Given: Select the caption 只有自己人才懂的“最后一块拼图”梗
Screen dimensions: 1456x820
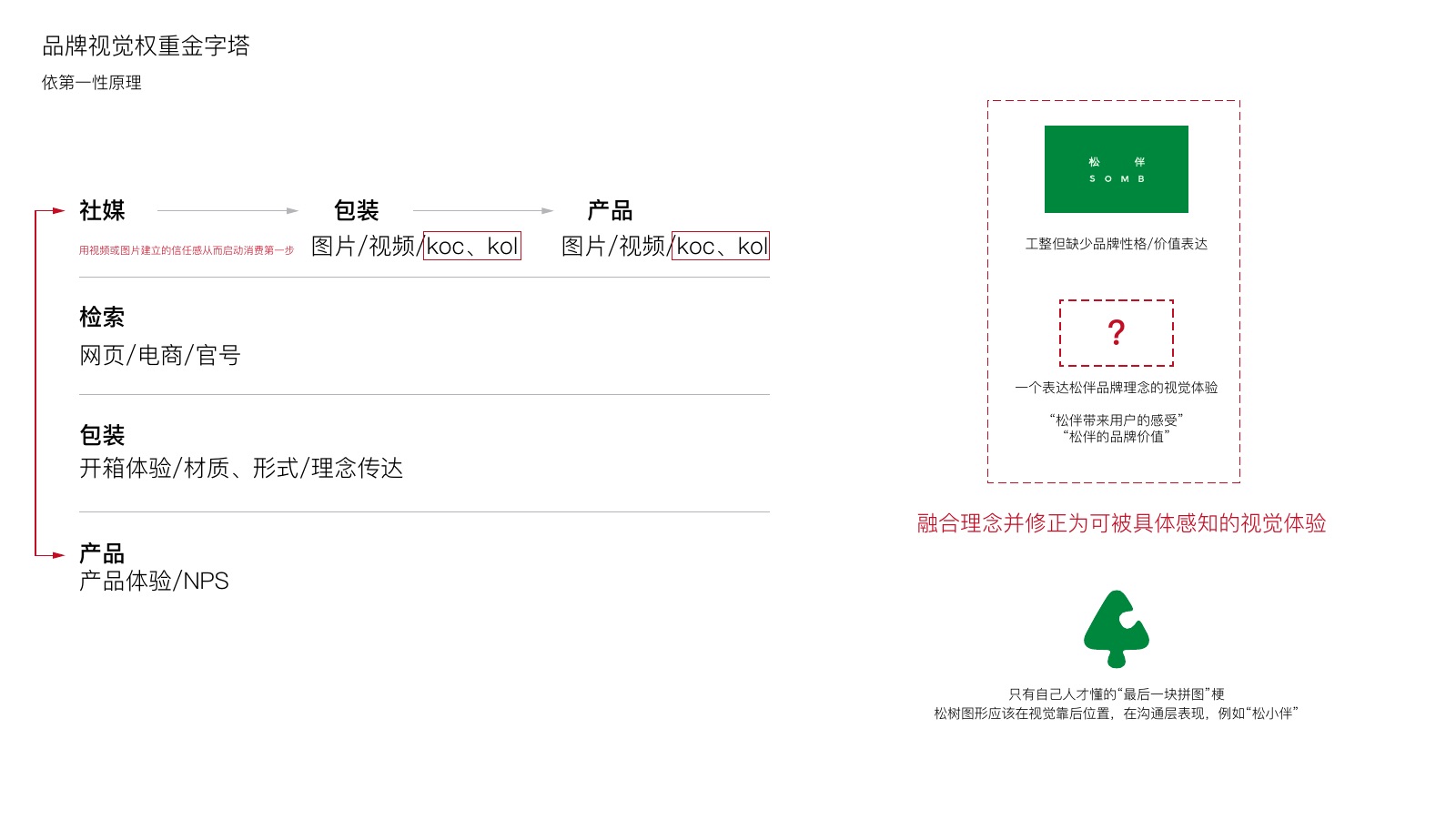Looking at the screenshot, I should [1117, 694].
